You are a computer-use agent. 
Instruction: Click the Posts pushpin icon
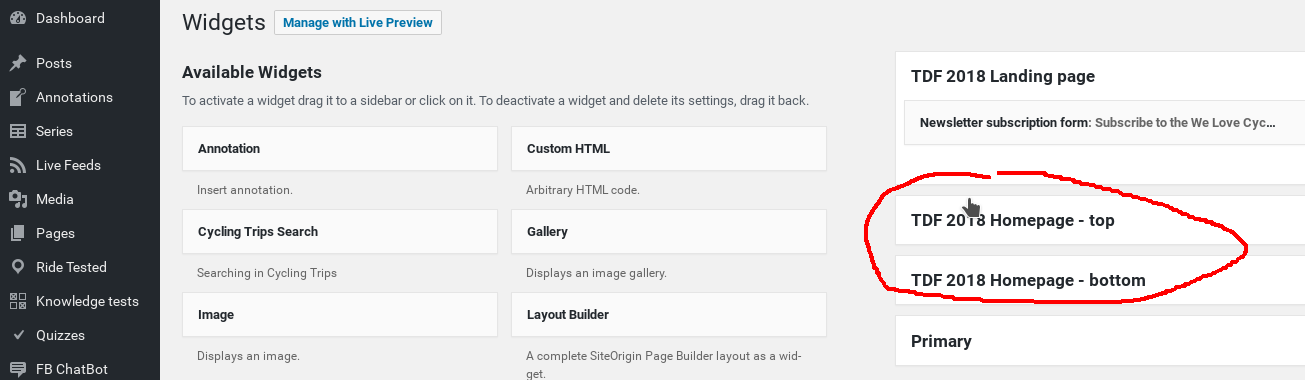coord(18,63)
